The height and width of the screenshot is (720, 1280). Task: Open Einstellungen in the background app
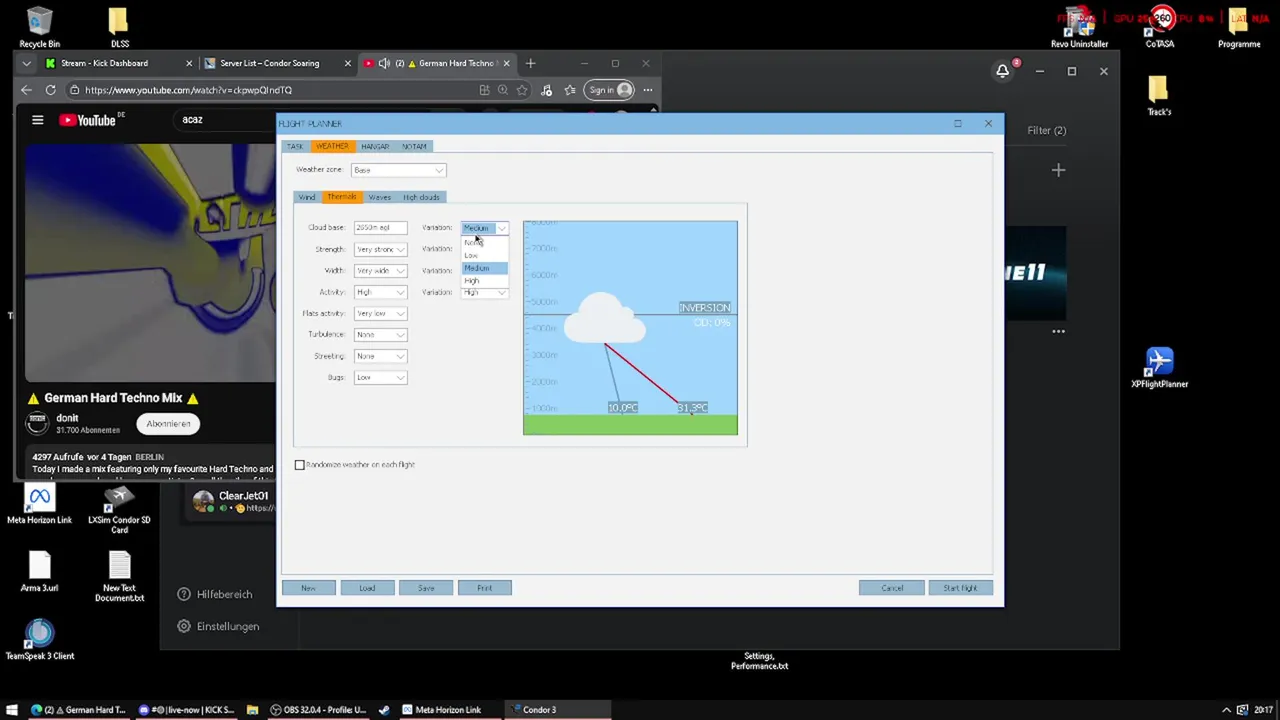[218, 626]
